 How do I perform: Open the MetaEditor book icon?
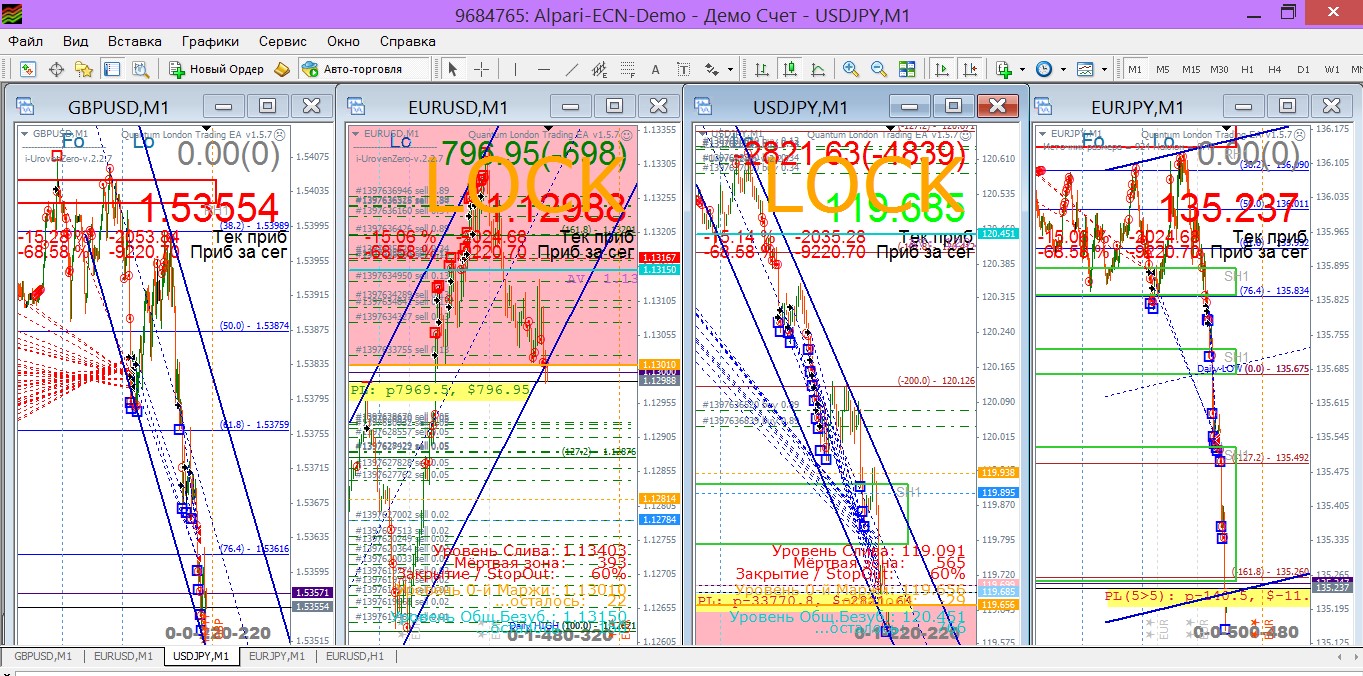pos(282,69)
